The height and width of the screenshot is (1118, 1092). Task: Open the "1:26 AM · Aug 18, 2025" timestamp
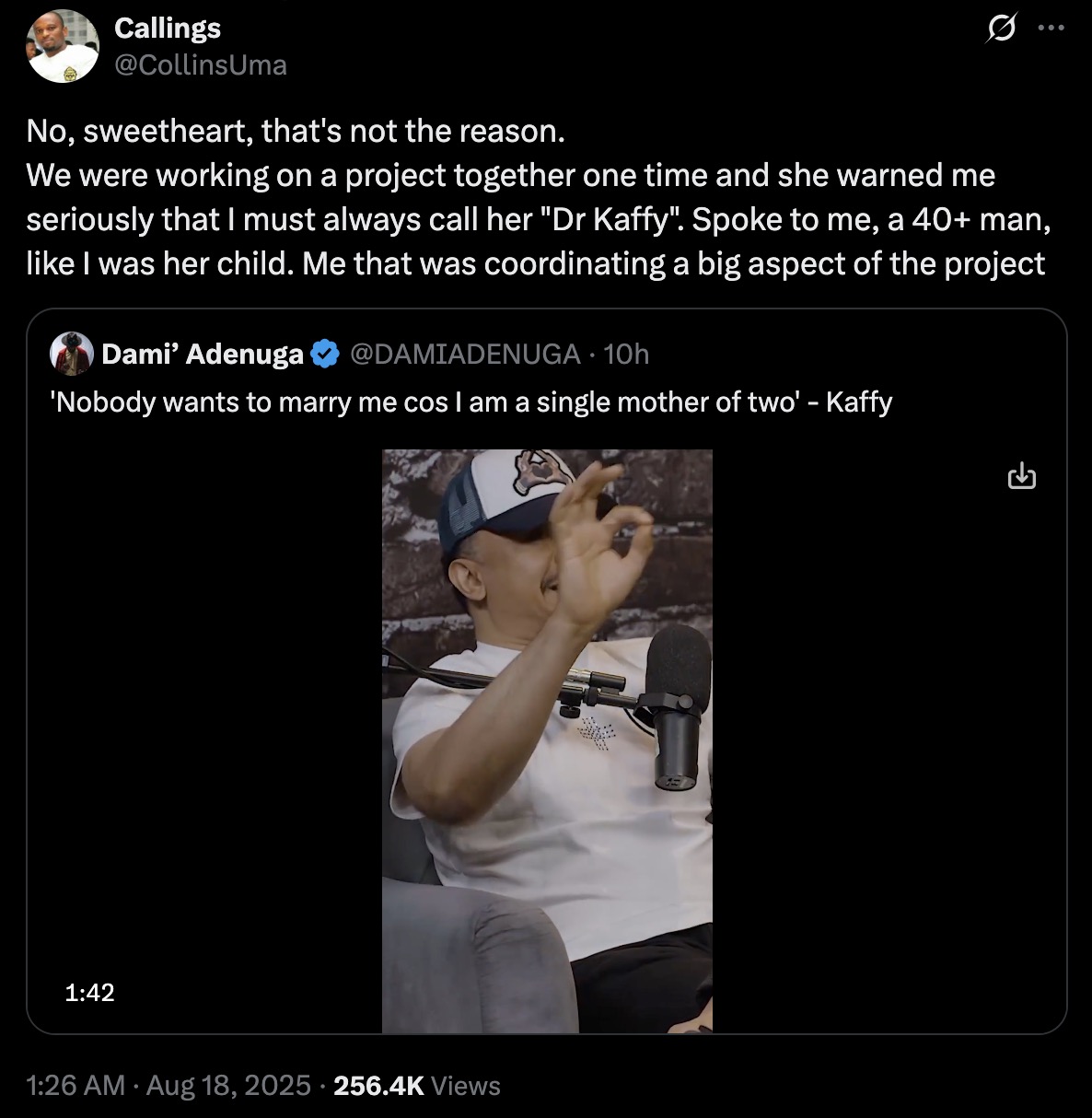[169, 1085]
